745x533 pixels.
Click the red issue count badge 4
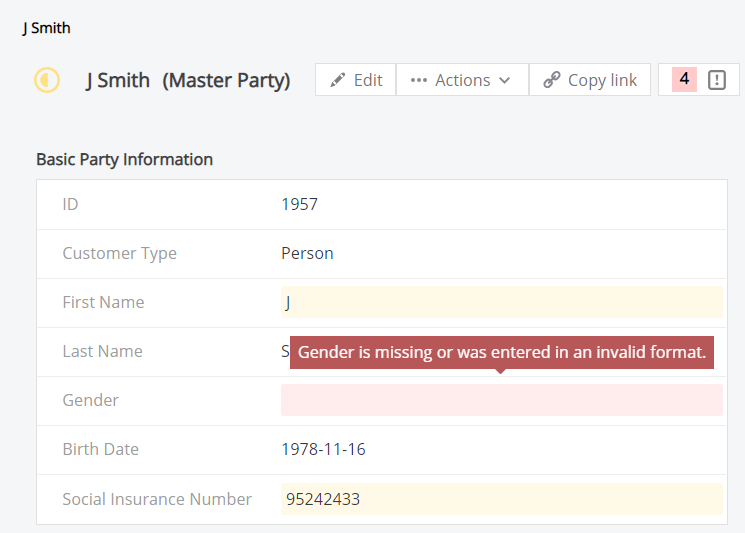(x=684, y=79)
